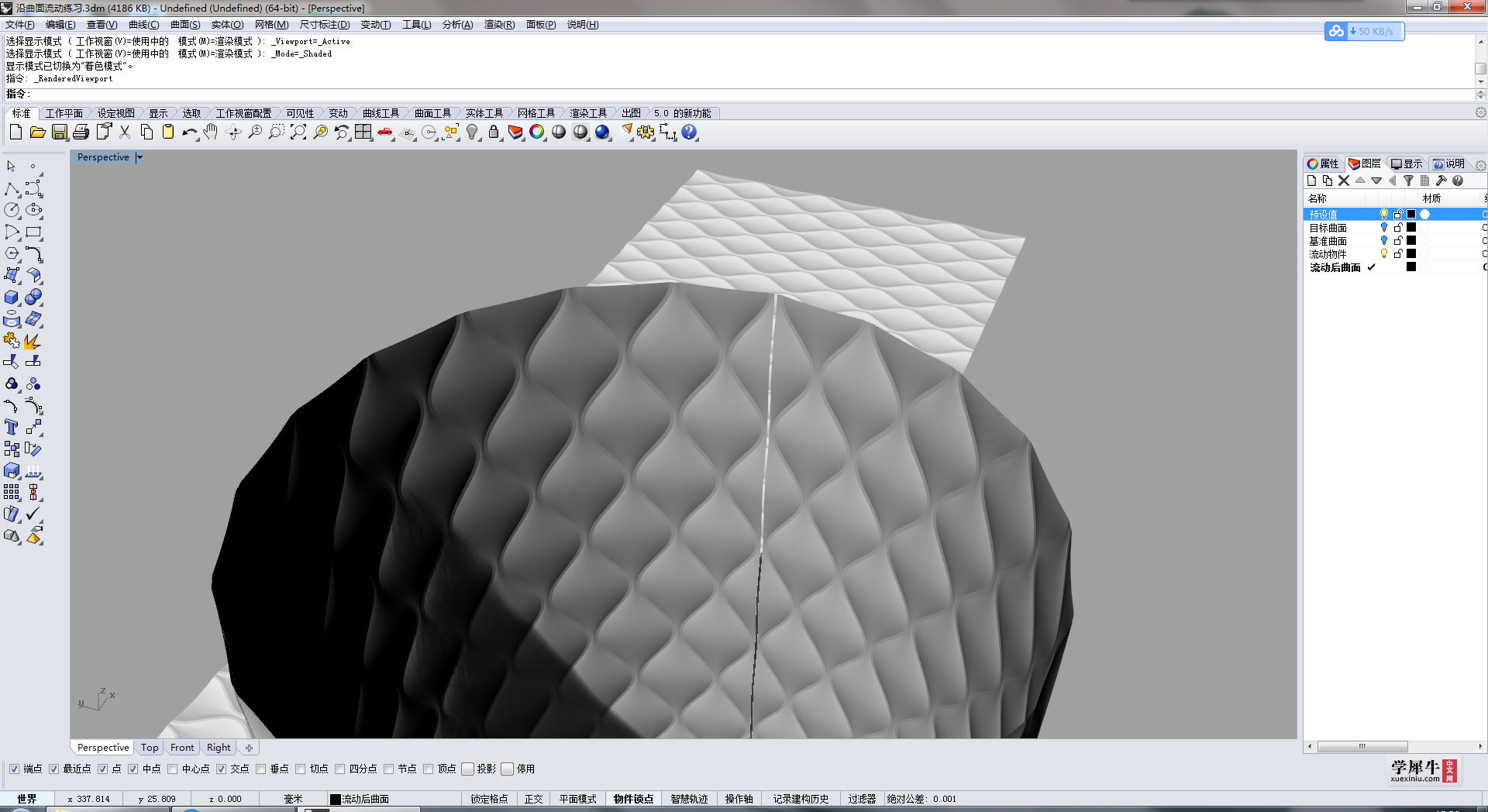Switch to the 实体工具 toolbar tab
The width and height of the screenshot is (1488, 812).
pos(484,113)
